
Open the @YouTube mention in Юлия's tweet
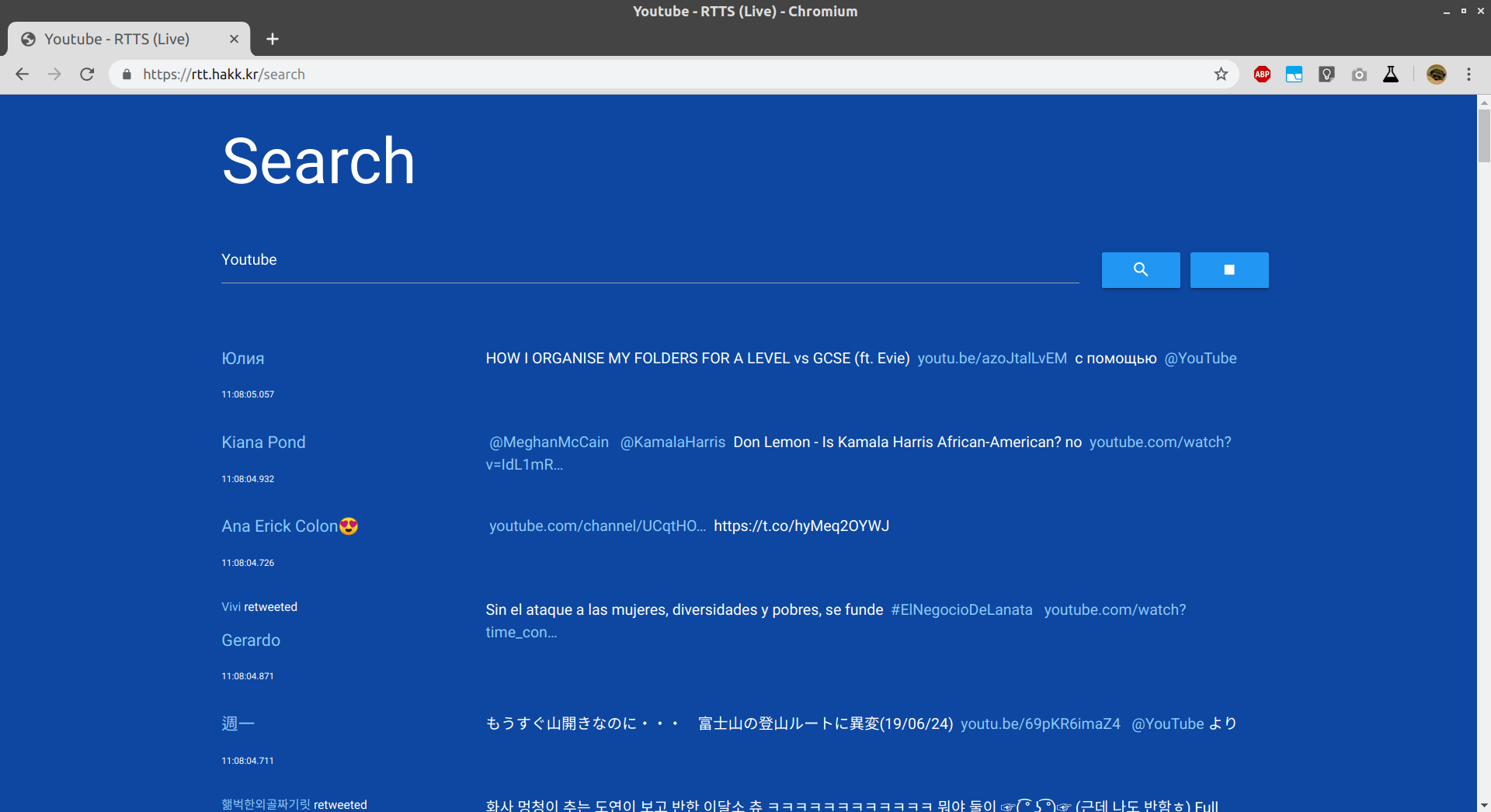[x=1201, y=359]
